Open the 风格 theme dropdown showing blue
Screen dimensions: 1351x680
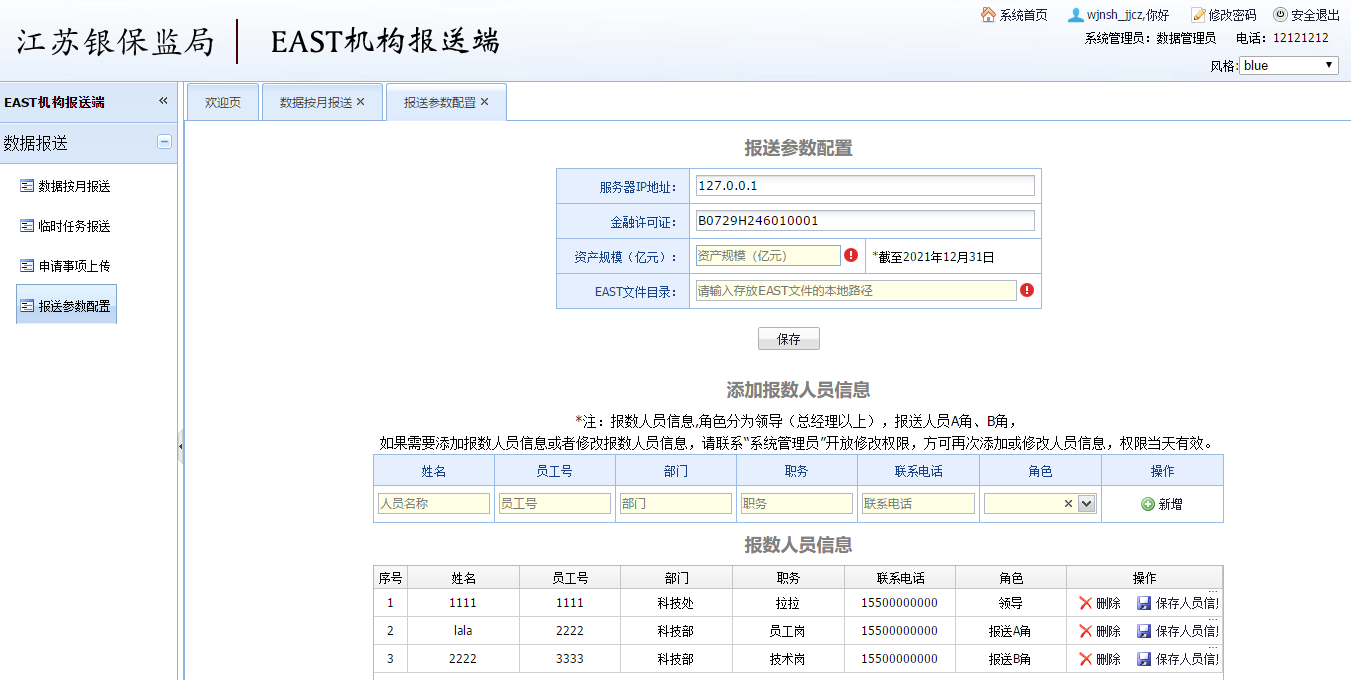click(1289, 65)
